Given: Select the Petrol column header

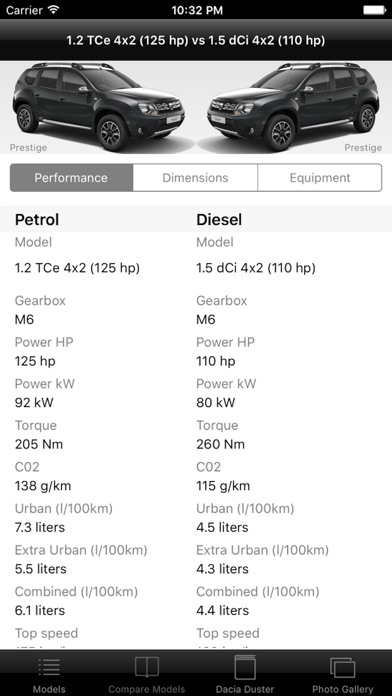Looking at the screenshot, I should click(37, 219).
